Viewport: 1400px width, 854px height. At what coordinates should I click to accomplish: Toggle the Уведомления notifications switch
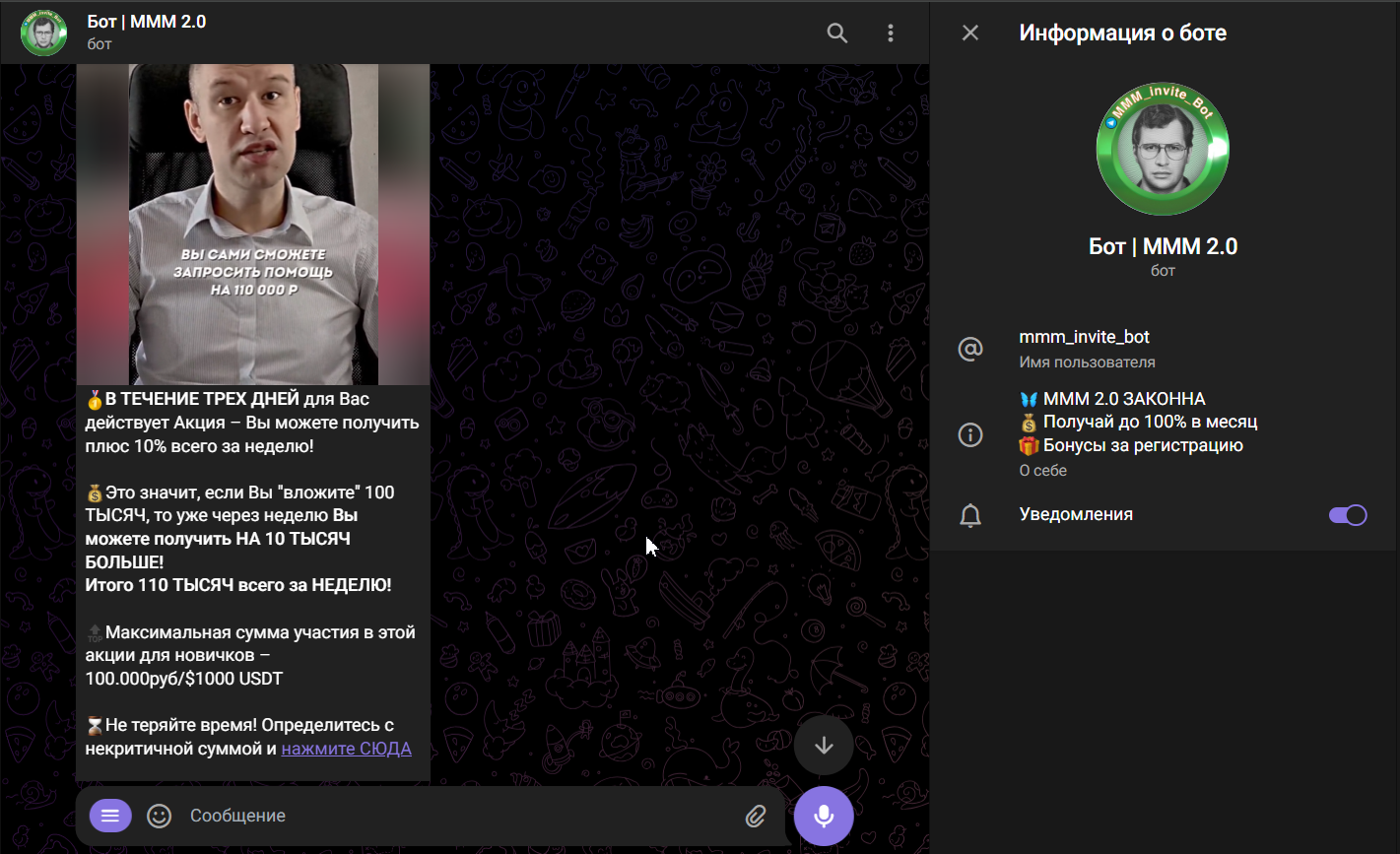(x=1348, y=515)
